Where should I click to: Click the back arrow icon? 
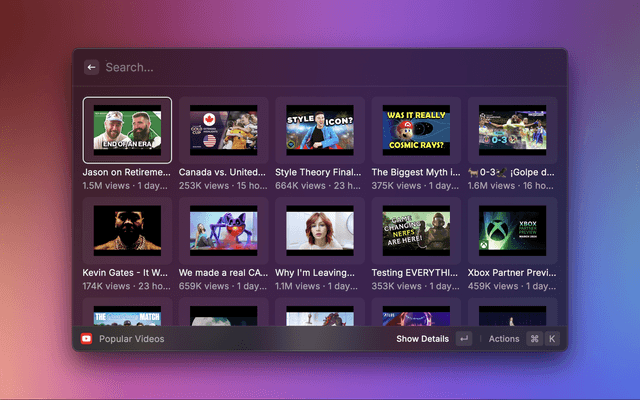pos(91,68)
